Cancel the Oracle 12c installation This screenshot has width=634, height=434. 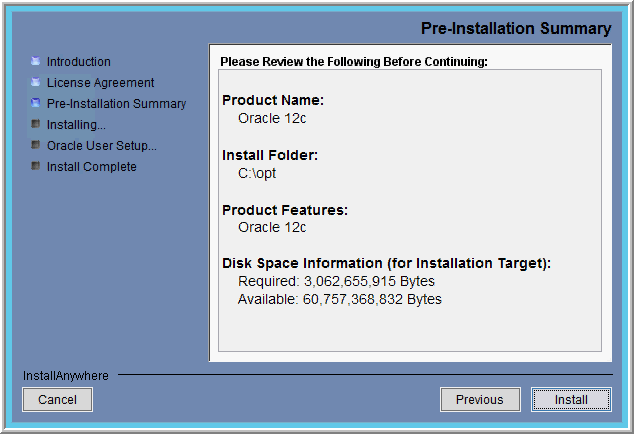pyautogui.click(x=57, y=400)
